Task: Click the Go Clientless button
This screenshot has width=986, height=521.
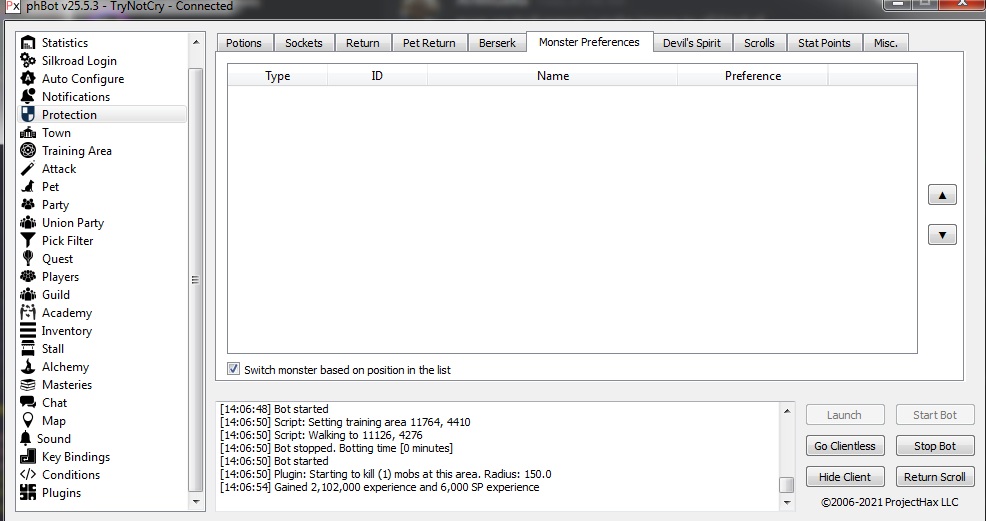Action: [844, 446]
